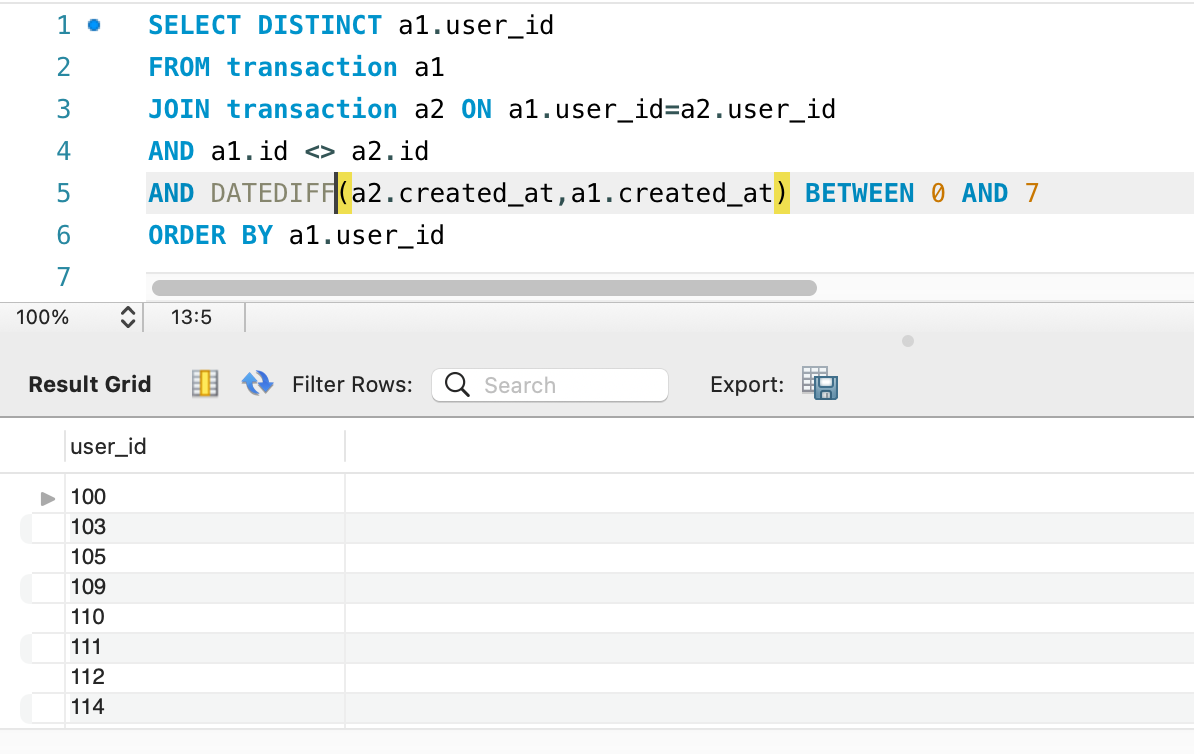Viewport: 1194px width, 754px height.
Task: Click the row pointer arrow beside 100
Action: click(x=47, y=498)
